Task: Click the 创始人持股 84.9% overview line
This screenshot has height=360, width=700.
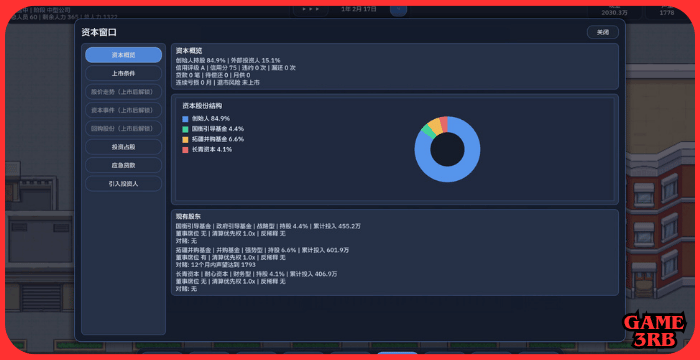Action: 228,60
